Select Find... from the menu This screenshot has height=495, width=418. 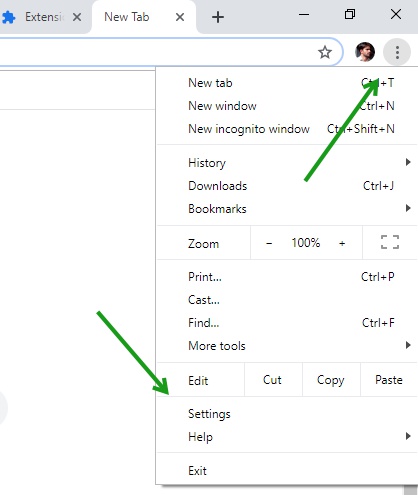[x=287, y=323]
